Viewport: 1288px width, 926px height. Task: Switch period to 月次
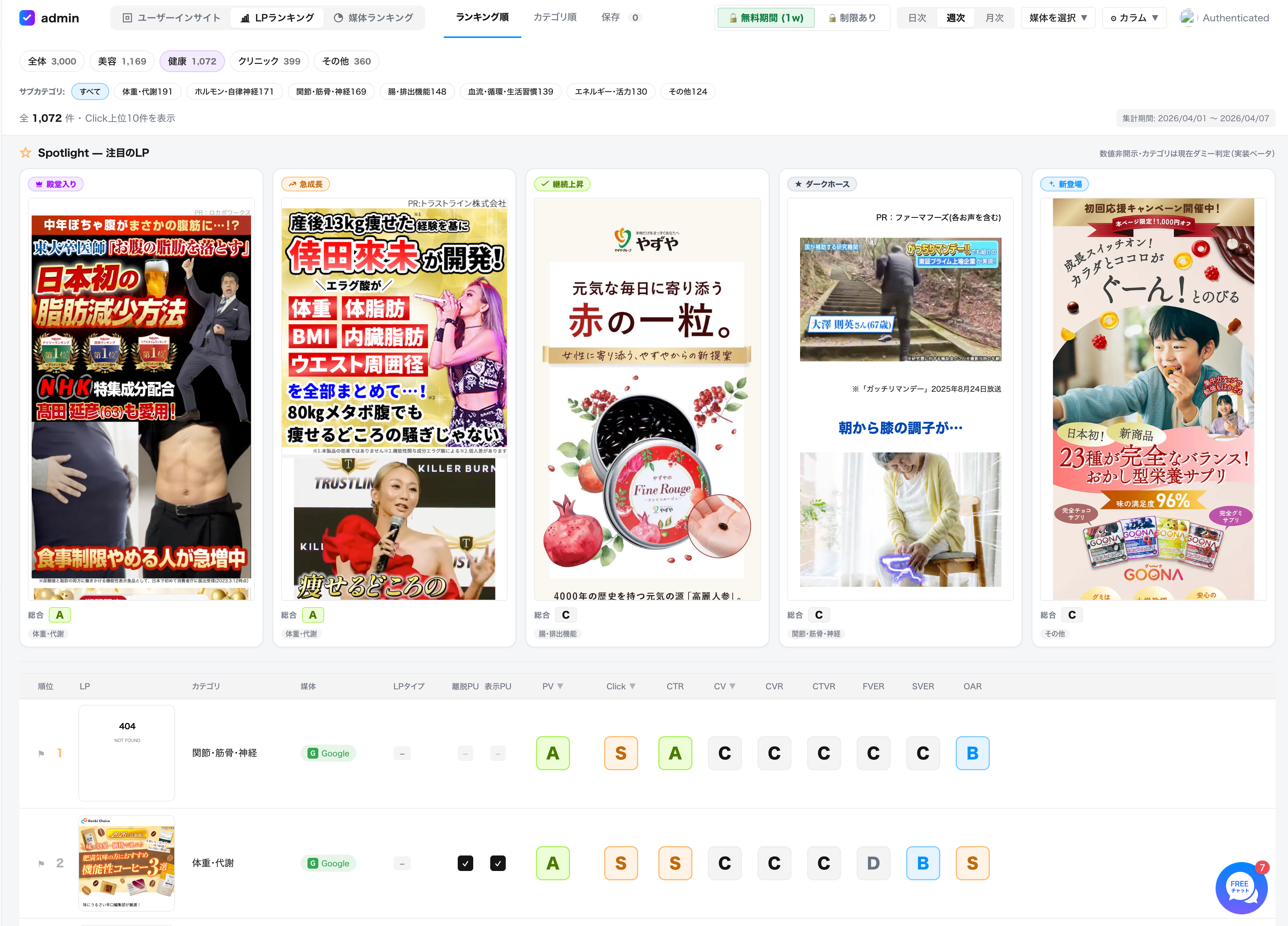coord(994,17)
